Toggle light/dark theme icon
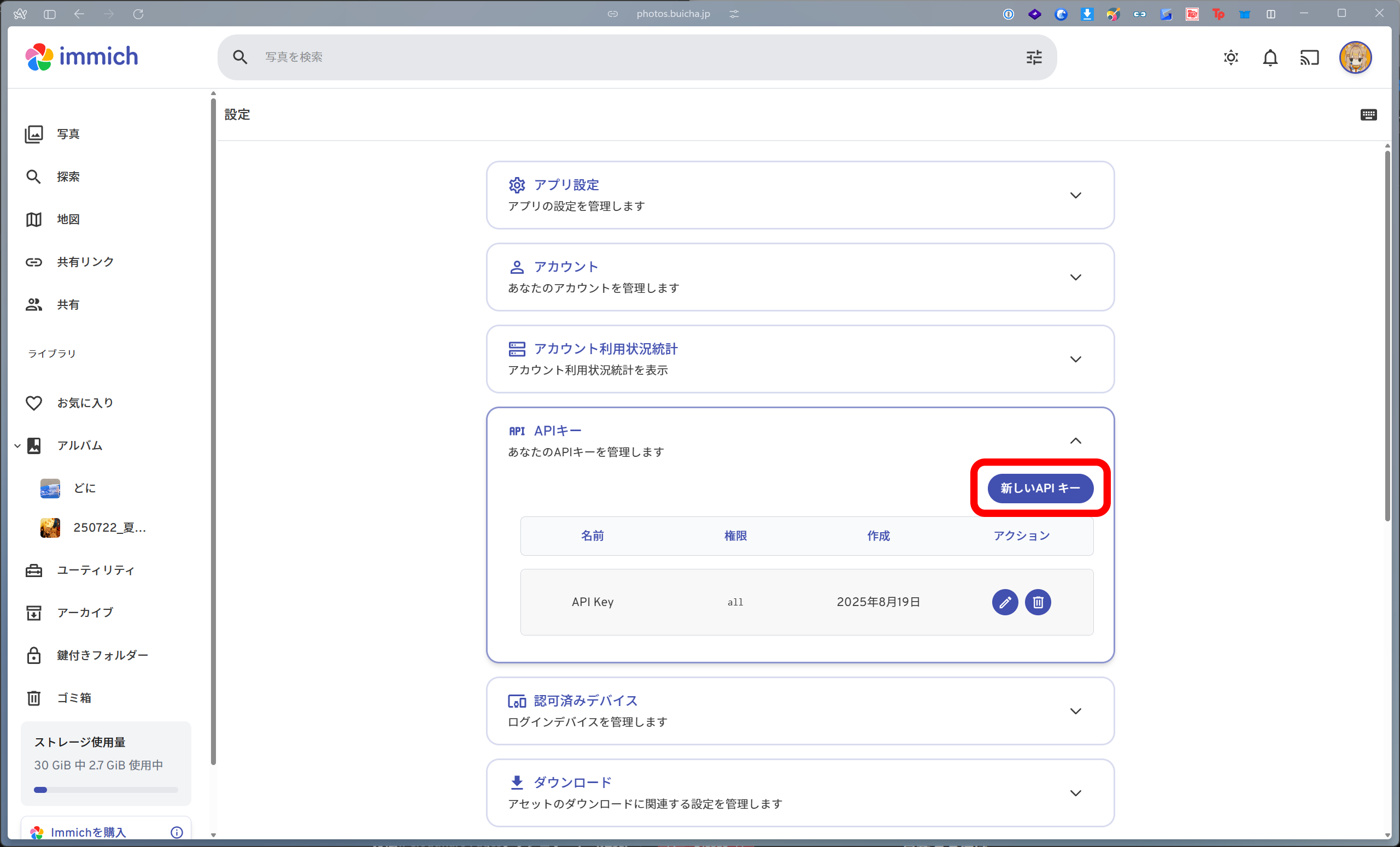 (1231, 57)
